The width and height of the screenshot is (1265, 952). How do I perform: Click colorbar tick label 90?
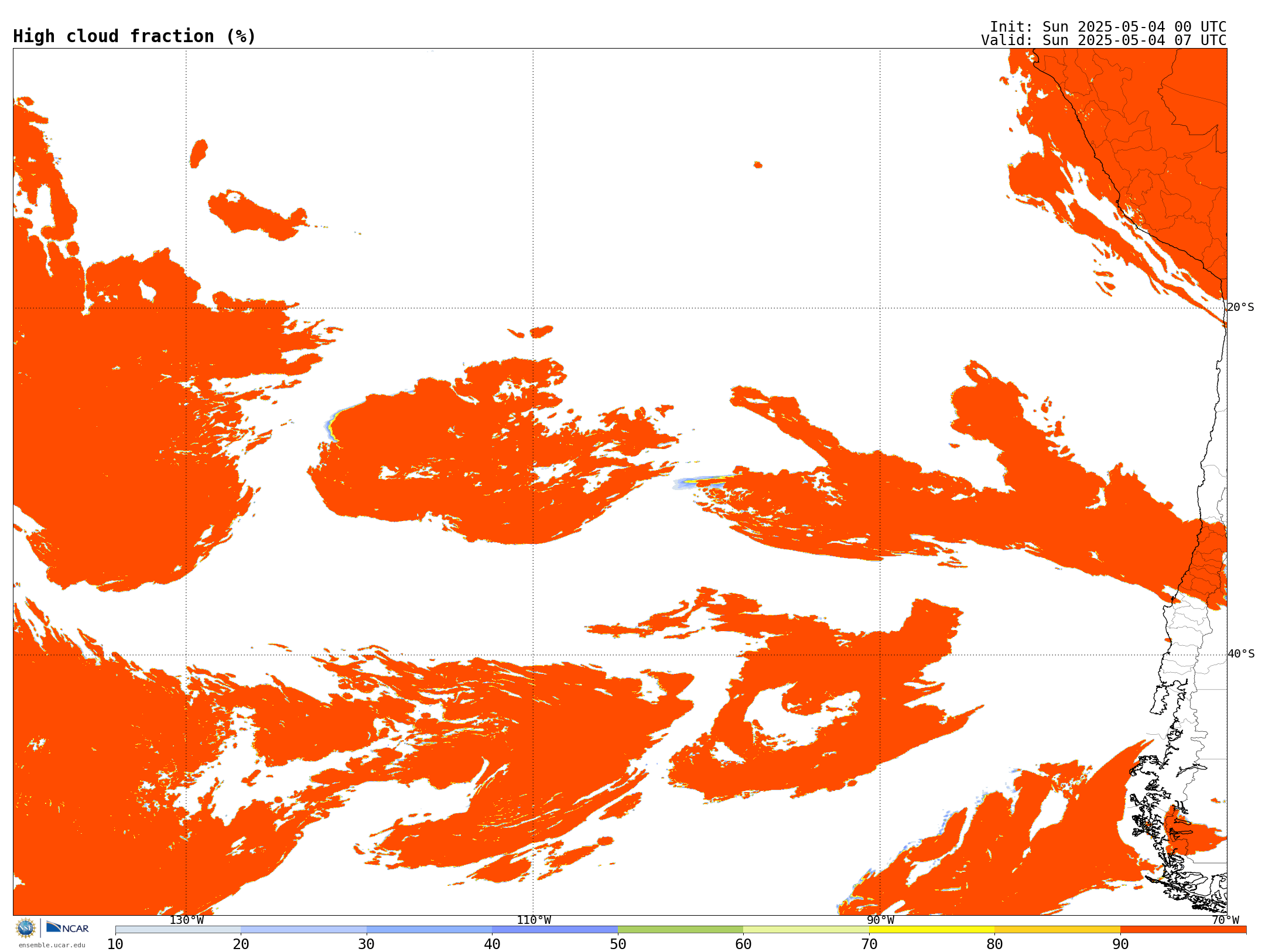(x=1120, y=944)
